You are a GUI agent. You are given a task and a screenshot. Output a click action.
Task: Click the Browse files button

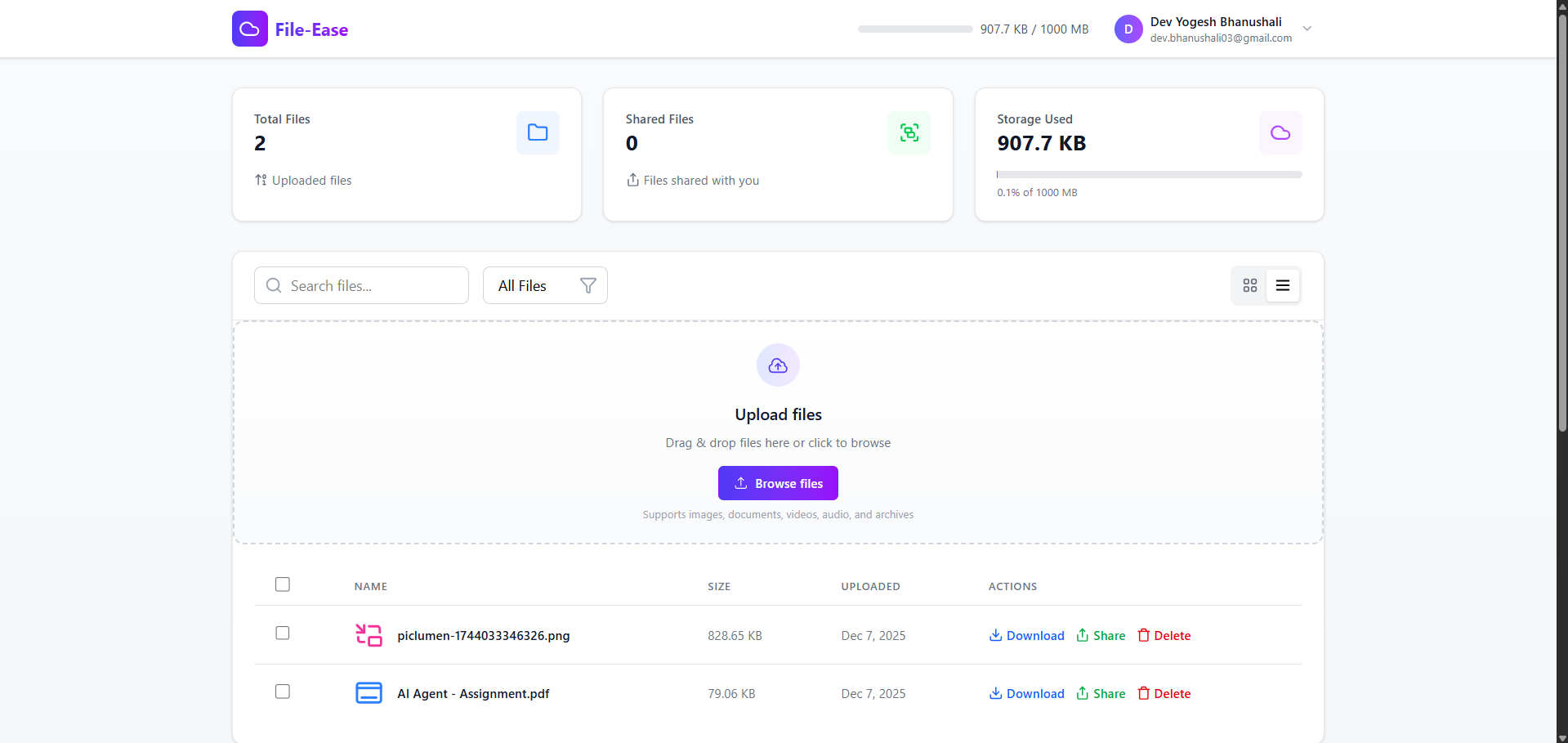(x=777, y=482)
